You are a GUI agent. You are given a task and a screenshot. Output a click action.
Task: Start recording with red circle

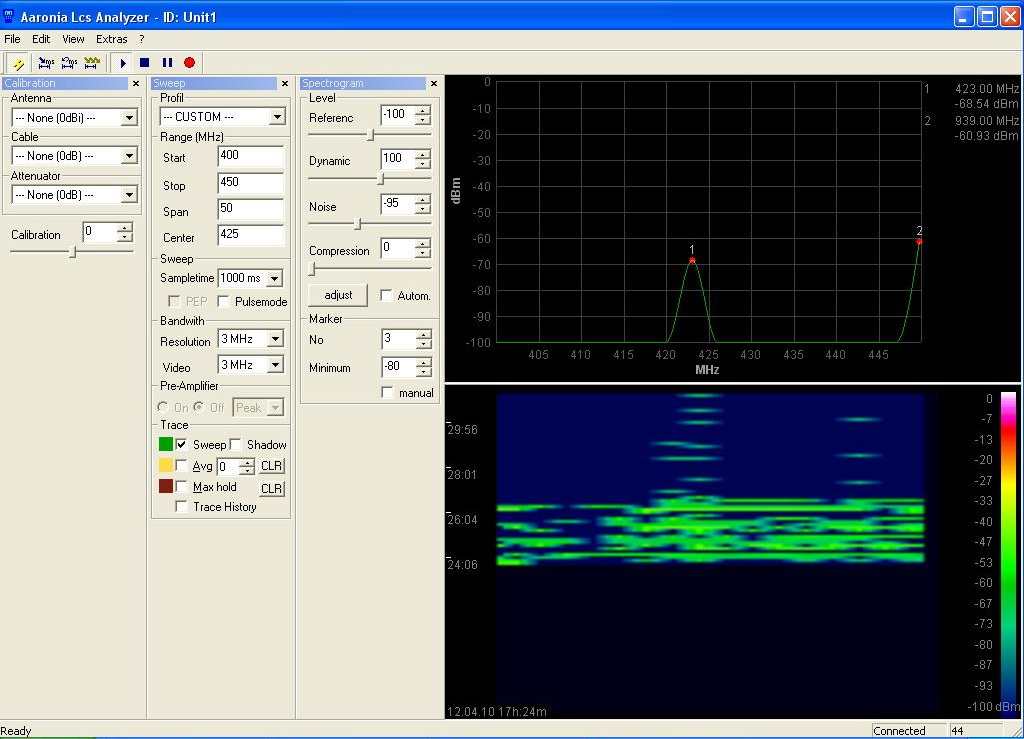pyautogui.click(x=189, y=63)
